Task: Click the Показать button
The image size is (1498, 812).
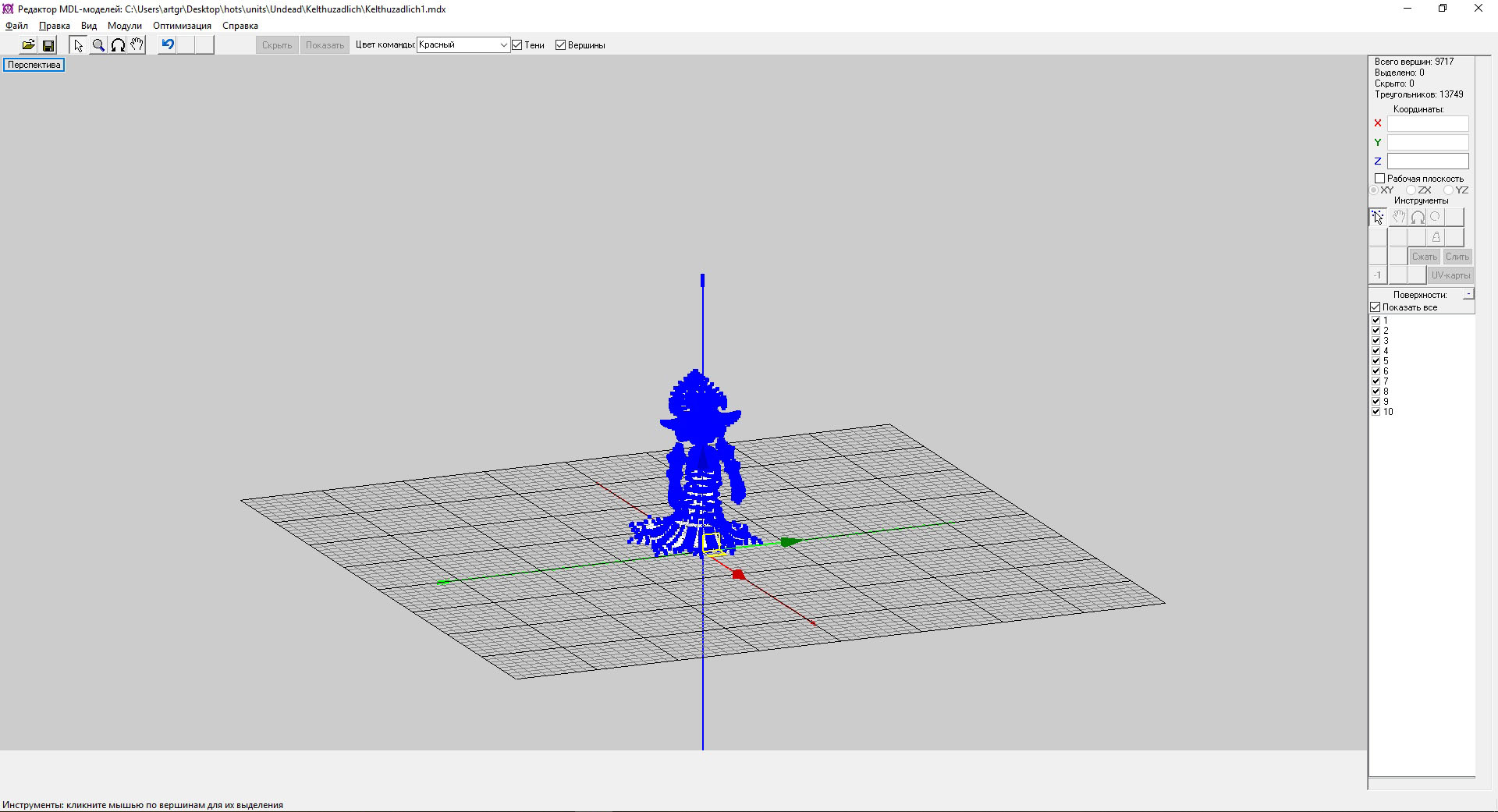Action: [325, 45]
